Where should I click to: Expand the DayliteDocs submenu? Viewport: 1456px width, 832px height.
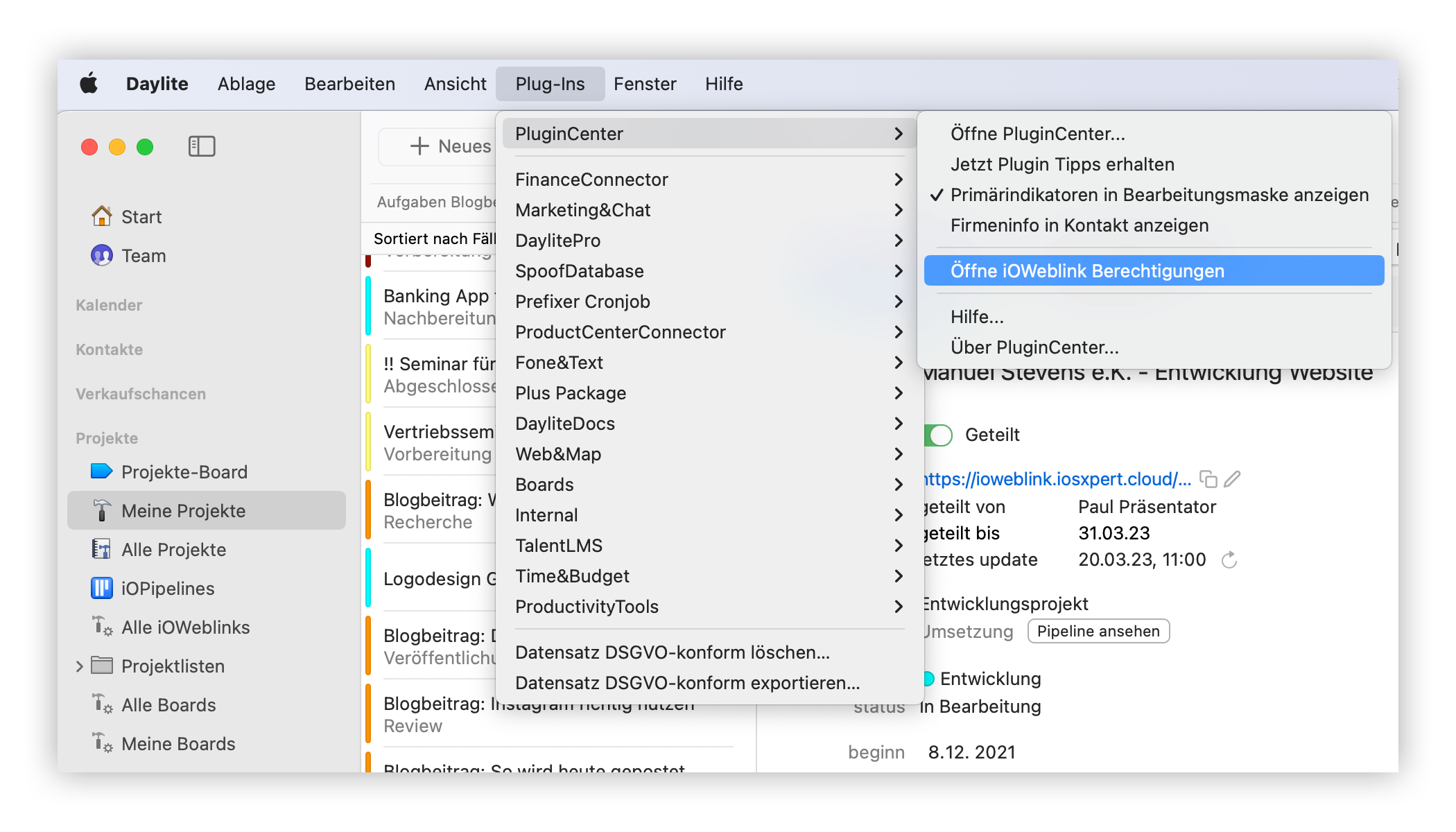tap(710, 424)
